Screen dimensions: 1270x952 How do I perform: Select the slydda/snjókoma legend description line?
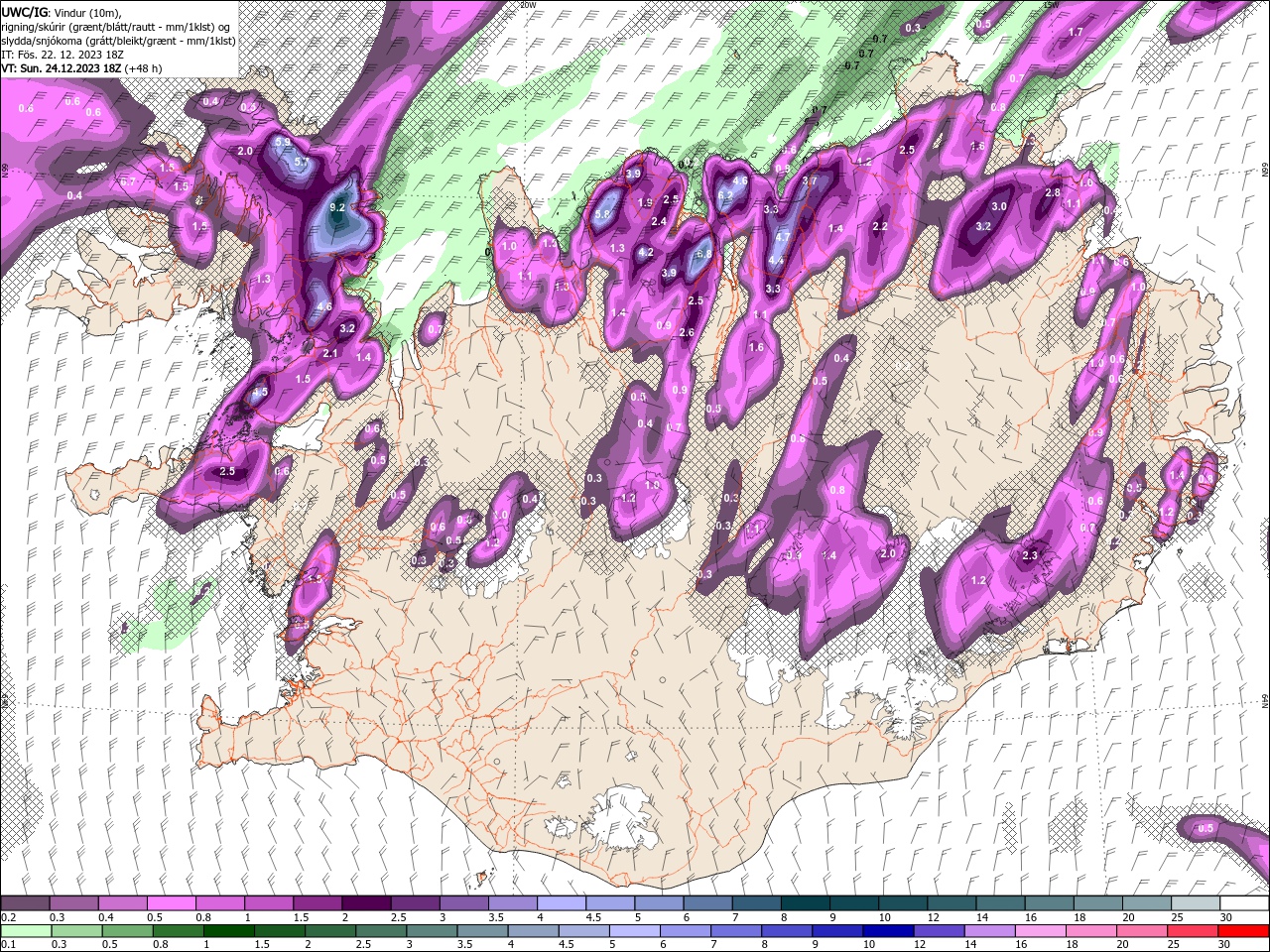[x=118, y=41]
